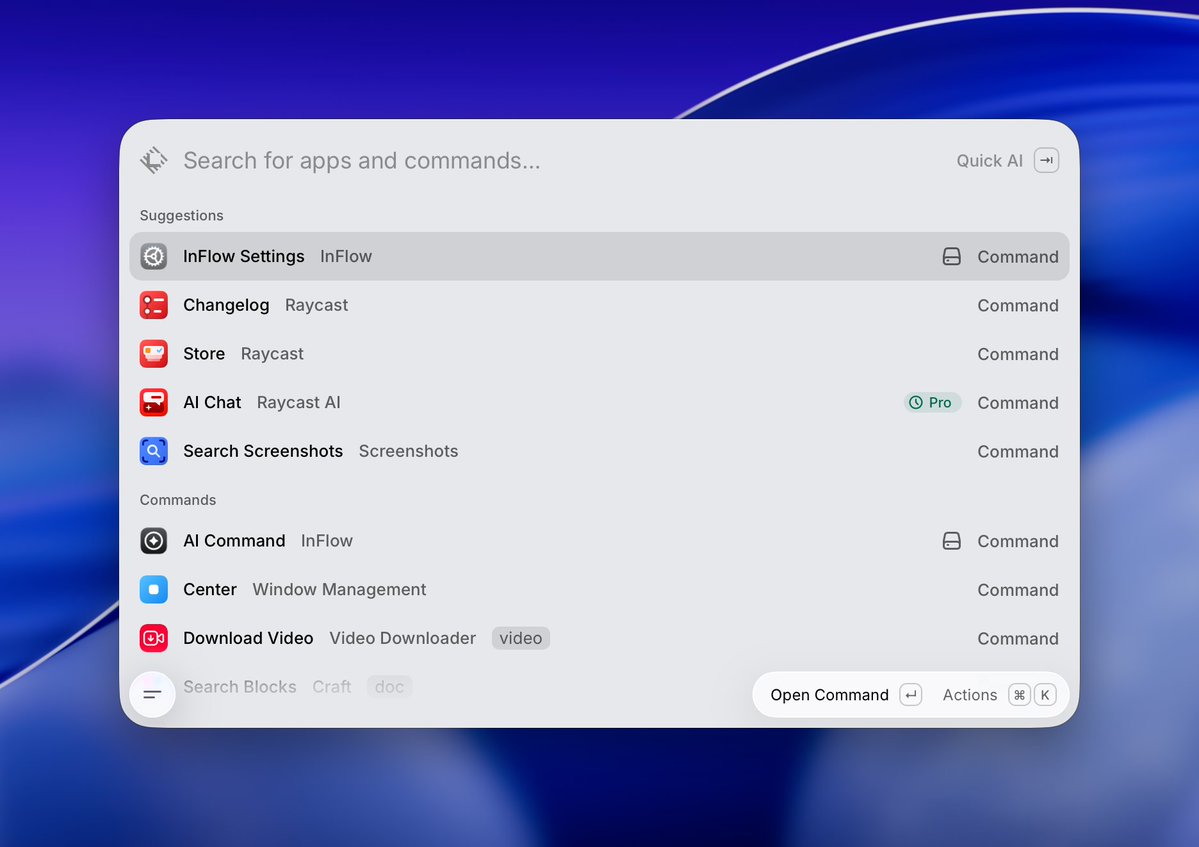This screenshot has height=847, width=1199.
Task: Open the round menu button at bottom left
Action: (x=153, y=694)
